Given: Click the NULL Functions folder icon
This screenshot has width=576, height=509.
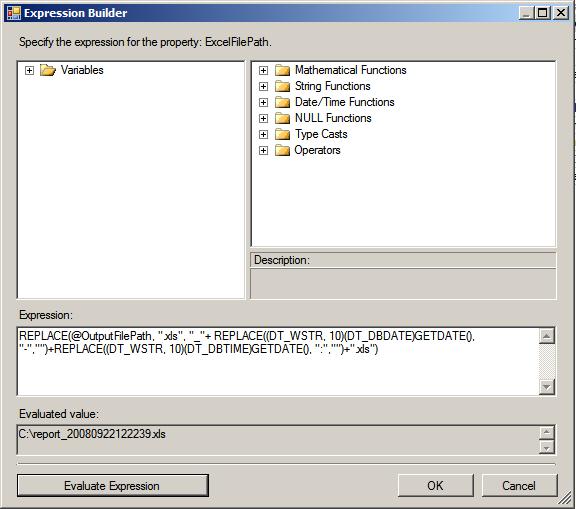Looking at the screenshot, I should (282, 118).
